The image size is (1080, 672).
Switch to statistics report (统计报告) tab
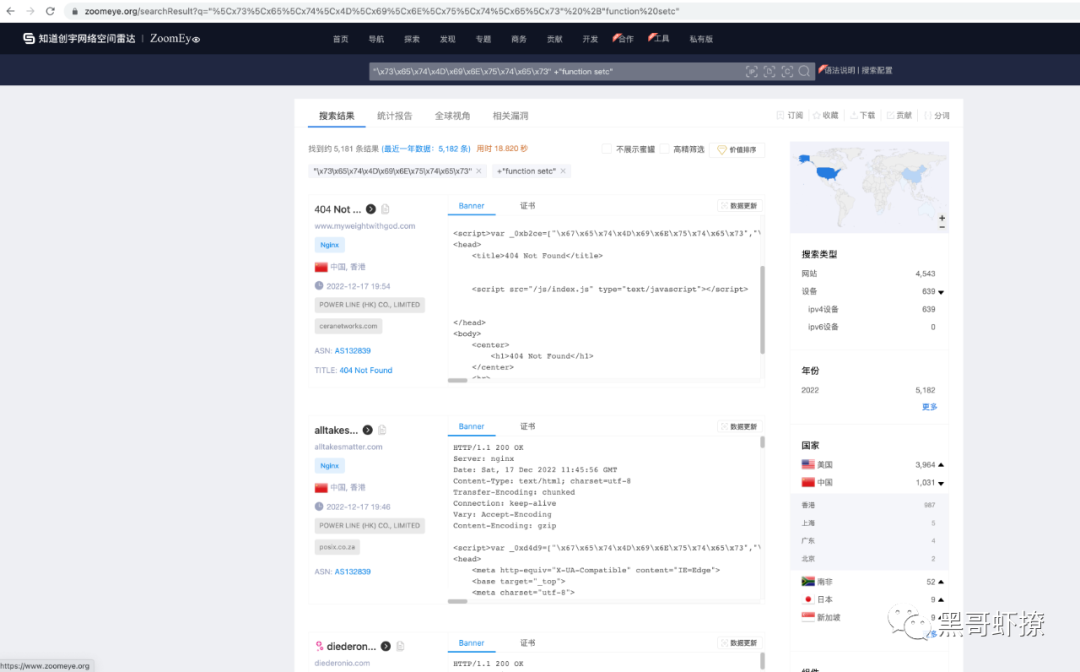pyautogui.click(x=395, y=116)
